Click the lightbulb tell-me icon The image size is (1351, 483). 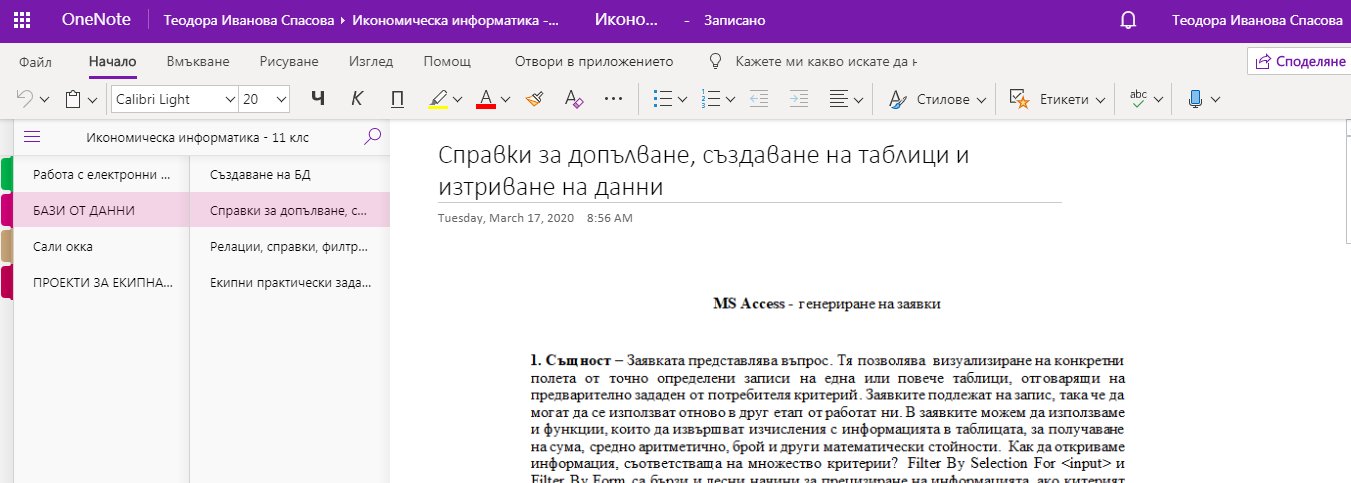click(x=715, y=61)
